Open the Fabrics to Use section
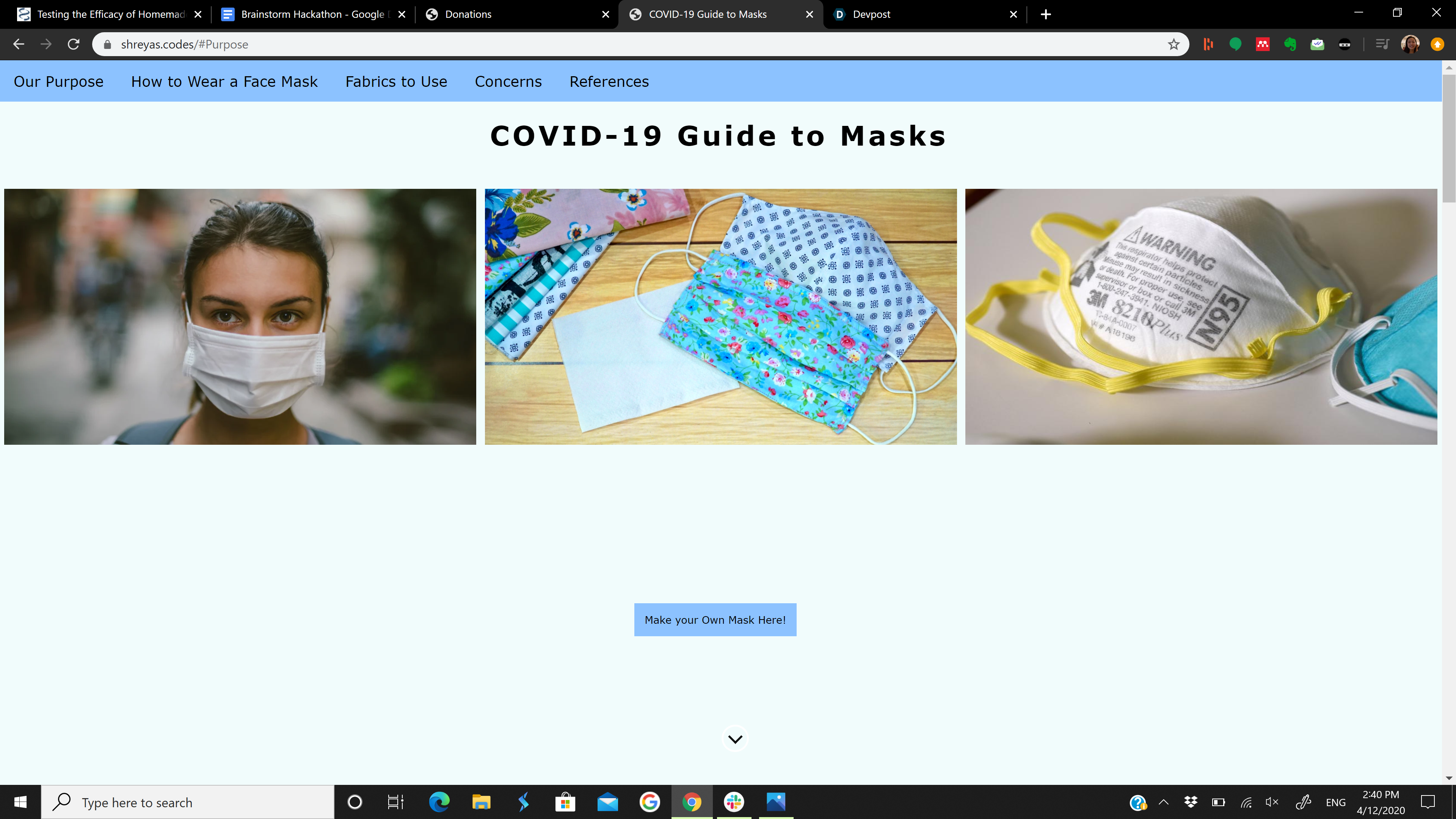Image resolution: width=1456 pixels, height=819 pixels. 396,82
